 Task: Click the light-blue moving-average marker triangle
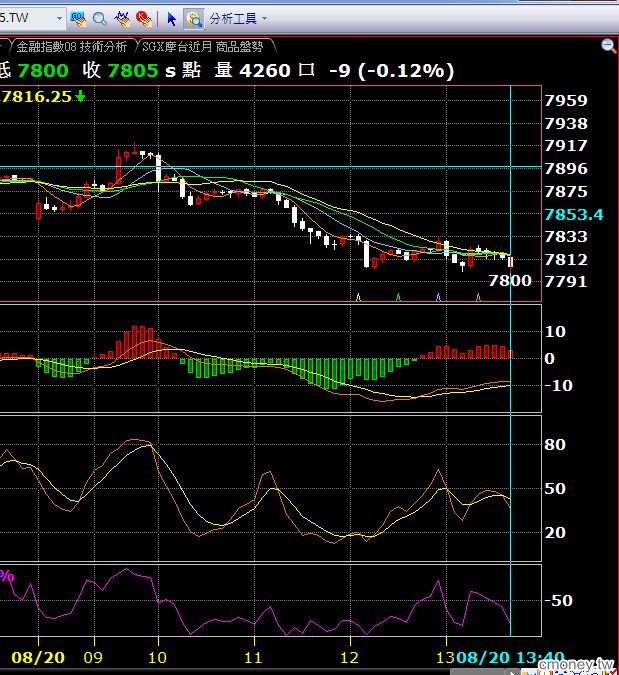pos(438,297)
